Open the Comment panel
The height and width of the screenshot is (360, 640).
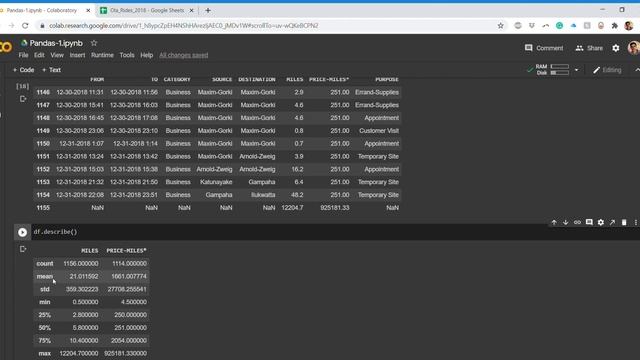tap(544, 48)
